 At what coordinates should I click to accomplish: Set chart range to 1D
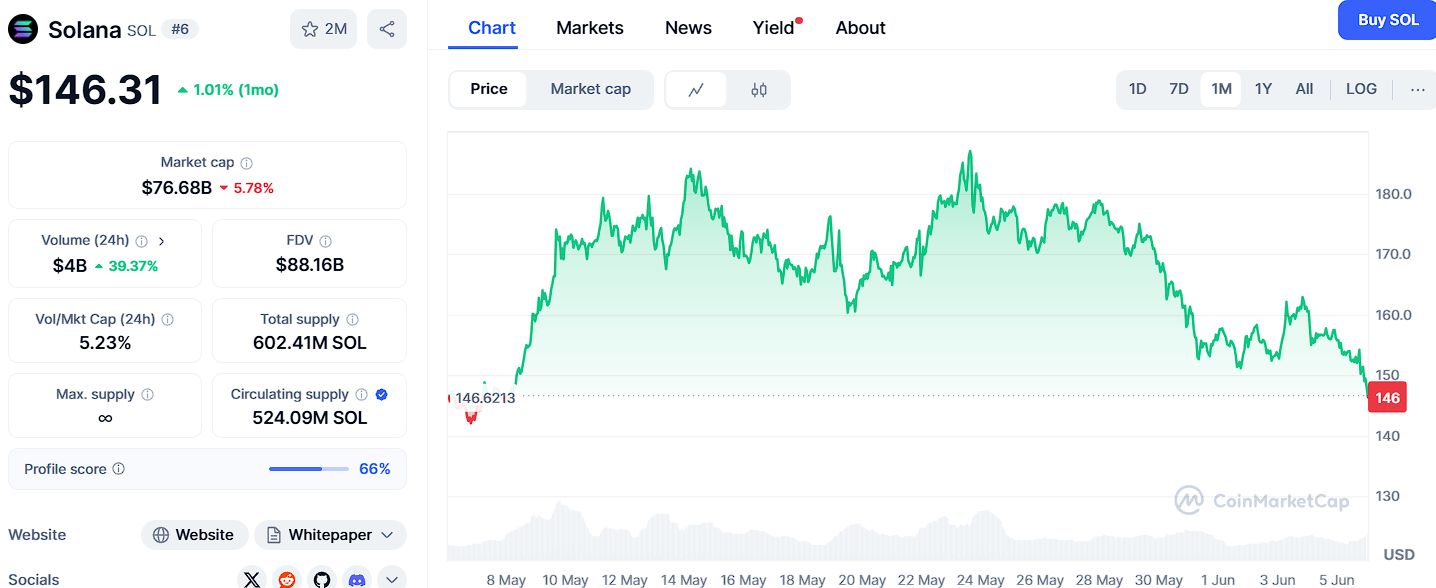1138,89
